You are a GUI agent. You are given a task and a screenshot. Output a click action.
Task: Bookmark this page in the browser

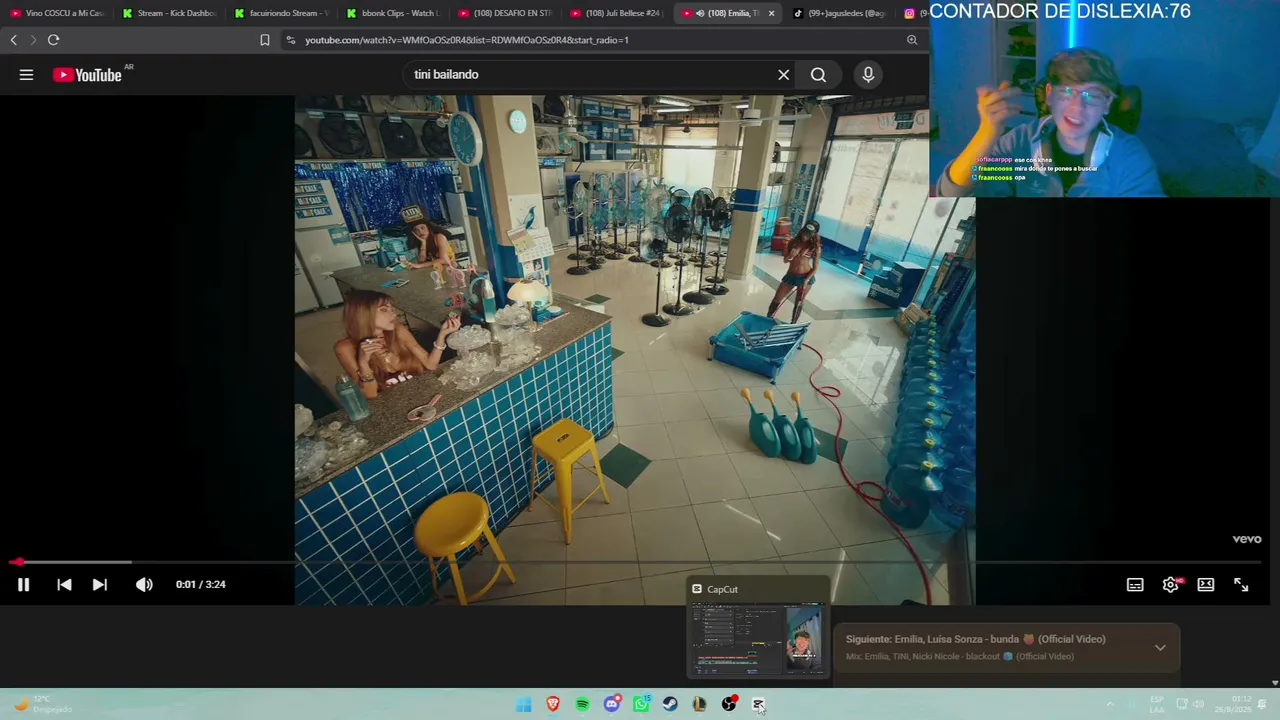[x=265, y=40]
